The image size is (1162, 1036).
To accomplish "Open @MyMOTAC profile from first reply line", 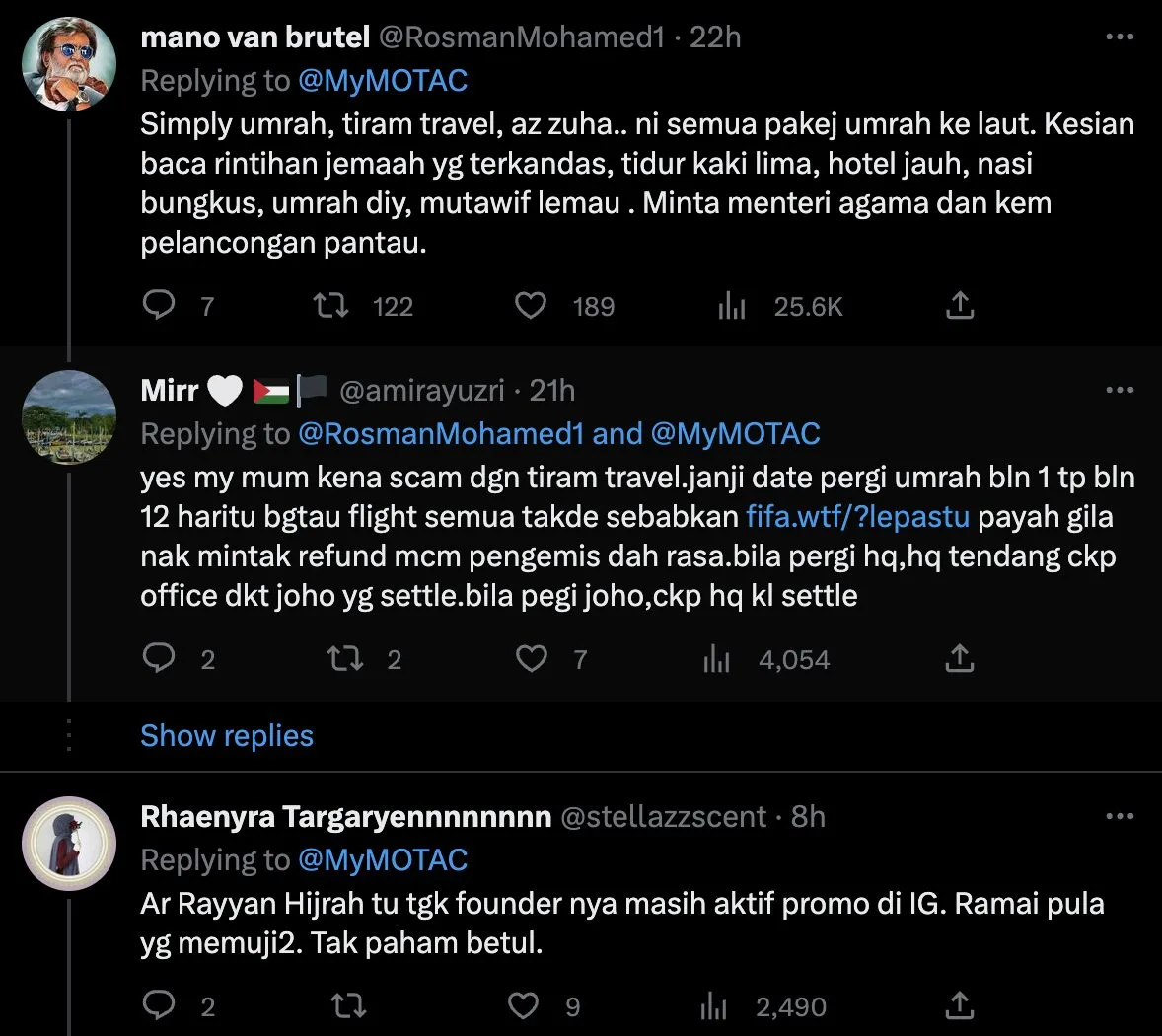I will point(383,81).
